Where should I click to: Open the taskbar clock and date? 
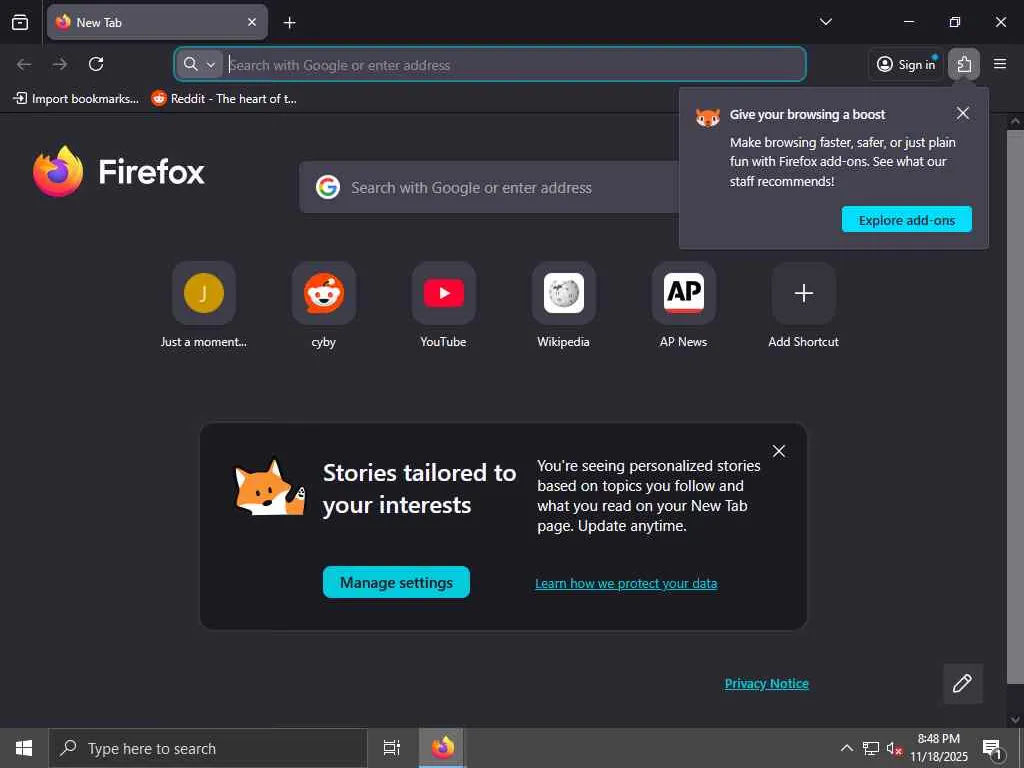pyautogui.click(x=939, y=748)
